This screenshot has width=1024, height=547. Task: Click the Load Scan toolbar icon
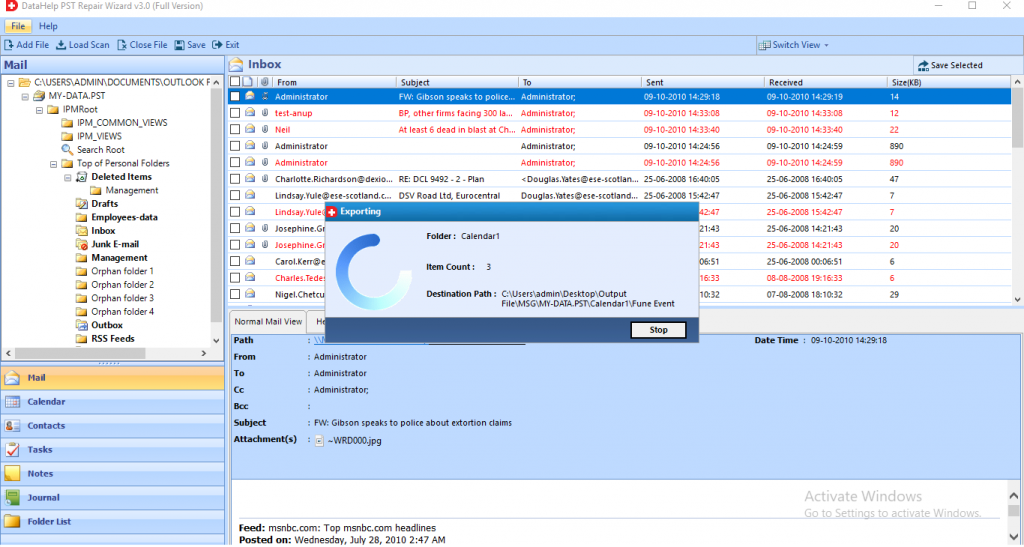coord(62,45)
